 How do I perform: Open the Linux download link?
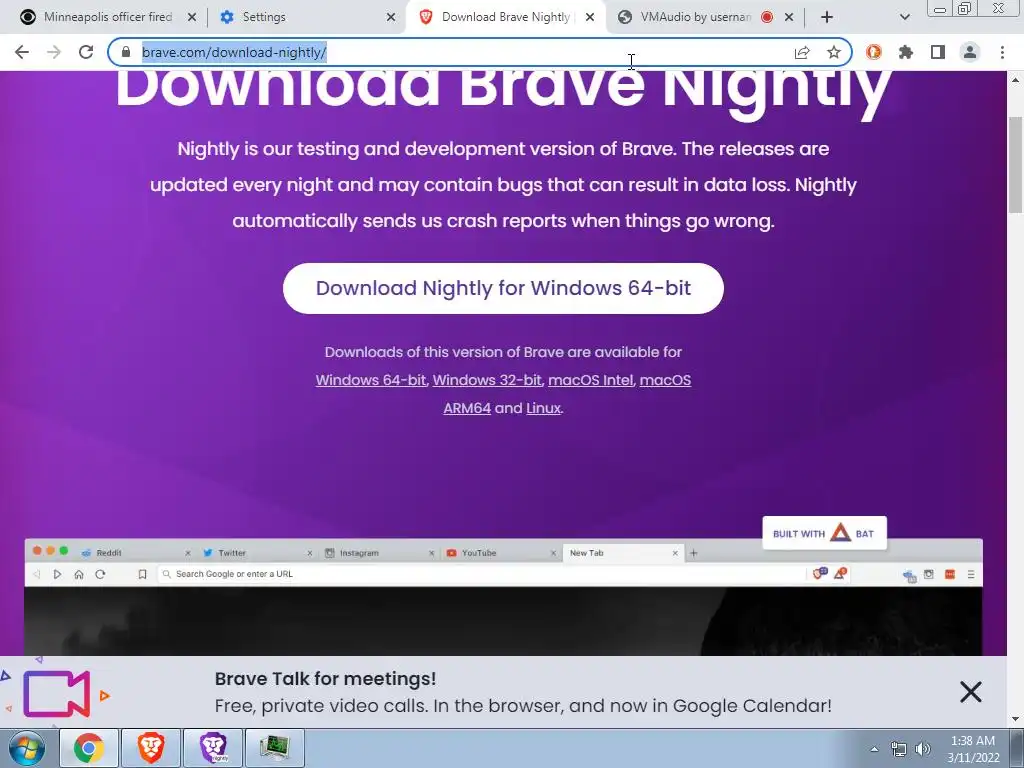coord(543,408)
